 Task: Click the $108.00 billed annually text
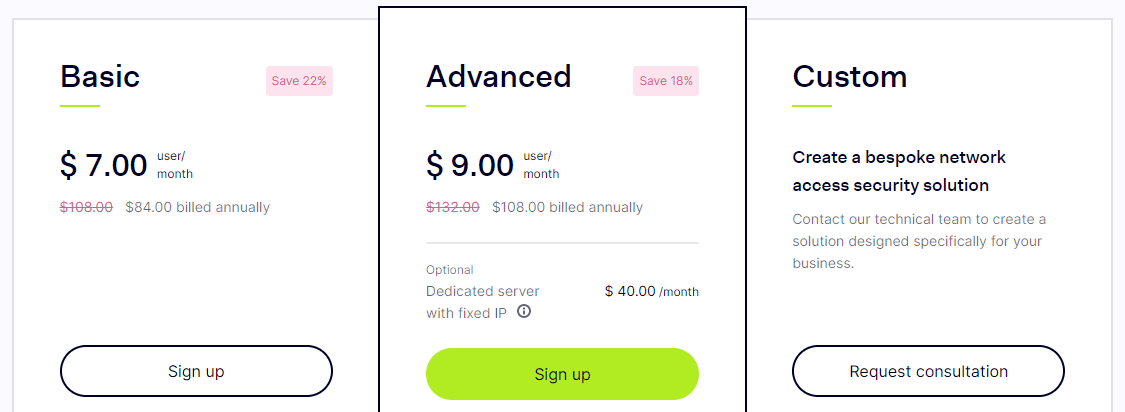(568, 207)
